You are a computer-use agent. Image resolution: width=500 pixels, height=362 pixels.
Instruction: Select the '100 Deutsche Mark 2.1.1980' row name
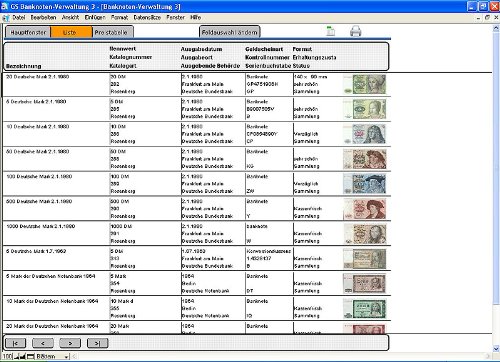(39, 176)
